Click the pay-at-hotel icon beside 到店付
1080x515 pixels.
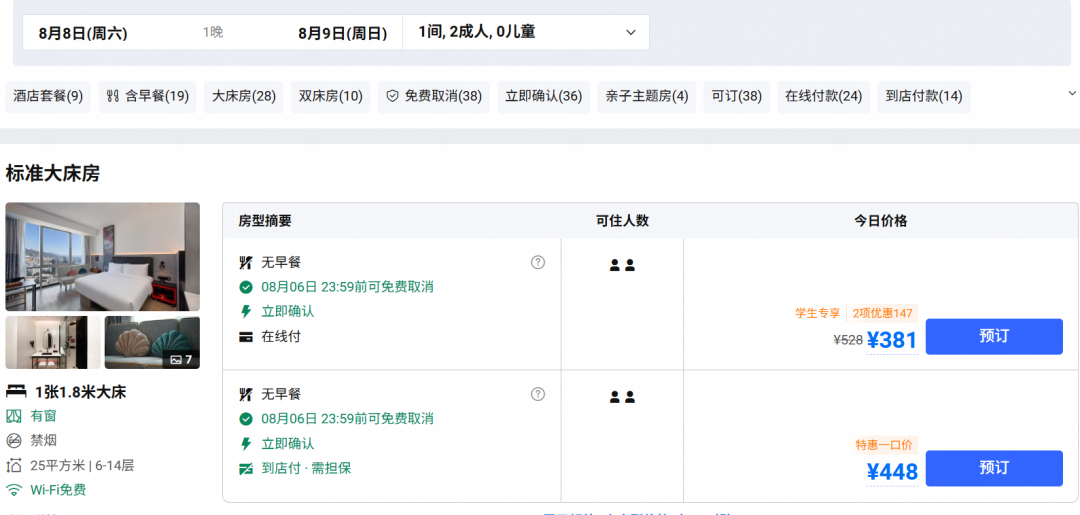click(x=245, y=469)
